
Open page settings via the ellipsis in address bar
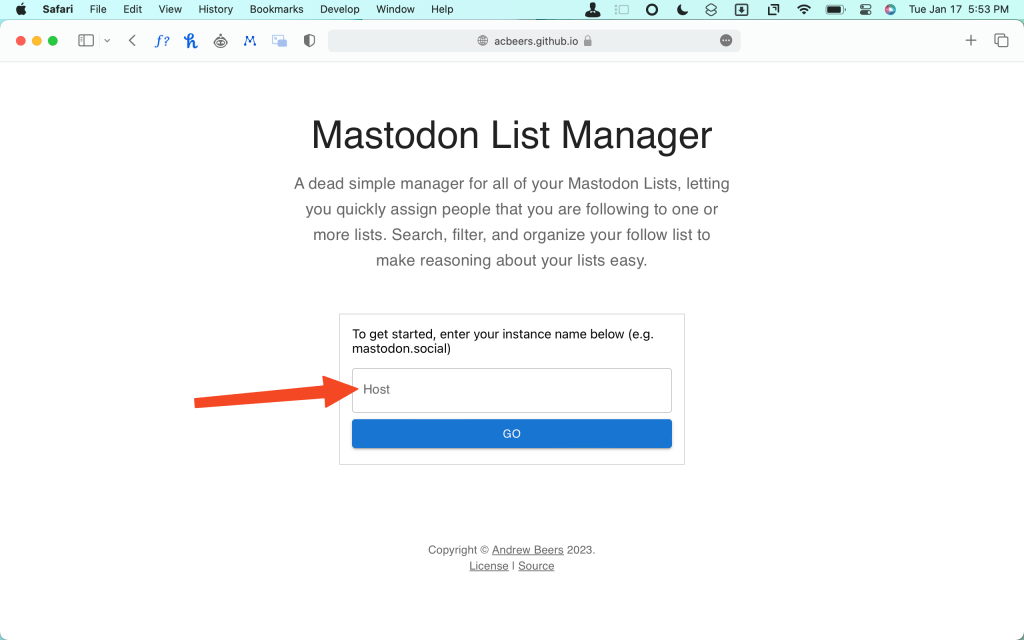(726, 40)
